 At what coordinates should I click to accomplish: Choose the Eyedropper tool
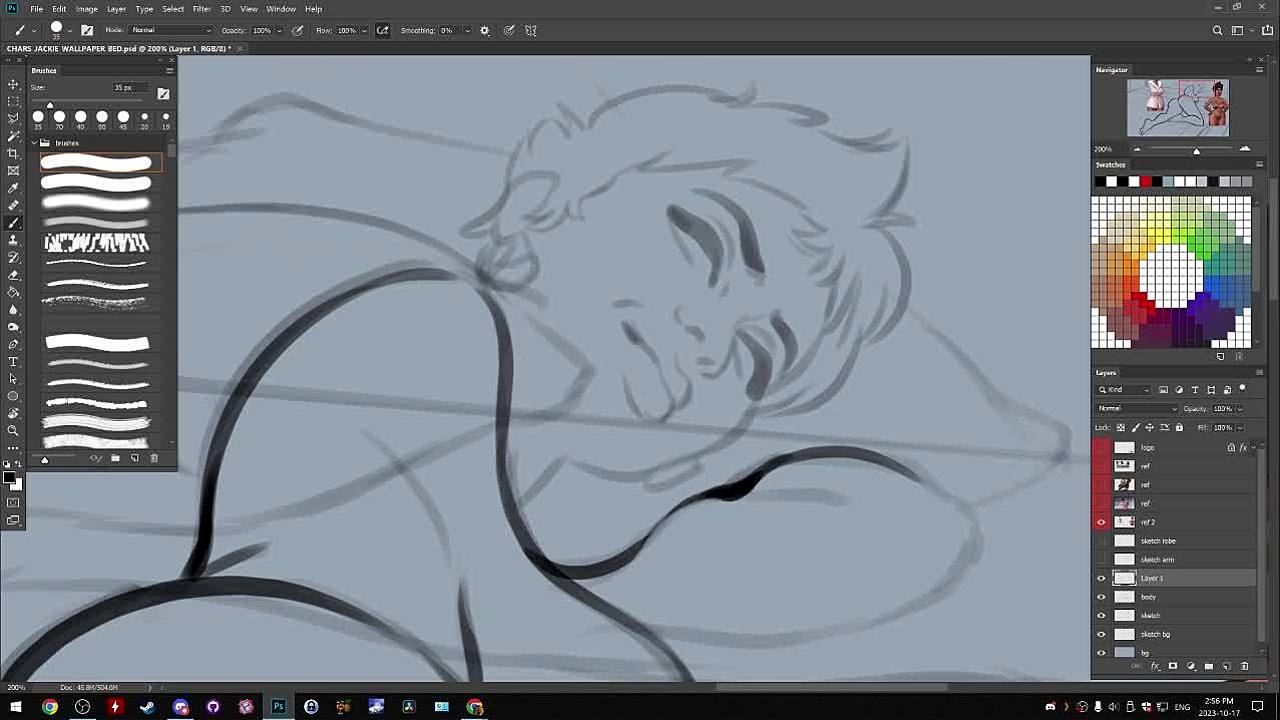(x=13, y=188)
